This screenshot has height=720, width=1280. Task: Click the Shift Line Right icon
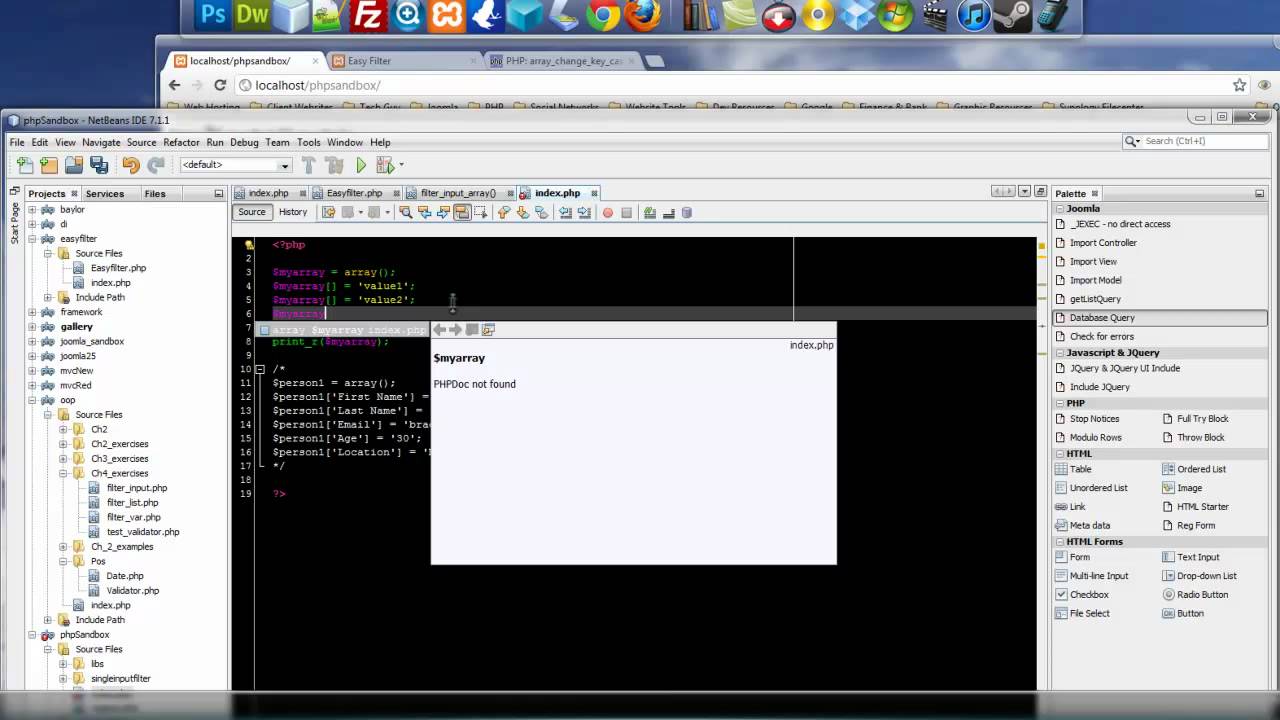[585, 212]
